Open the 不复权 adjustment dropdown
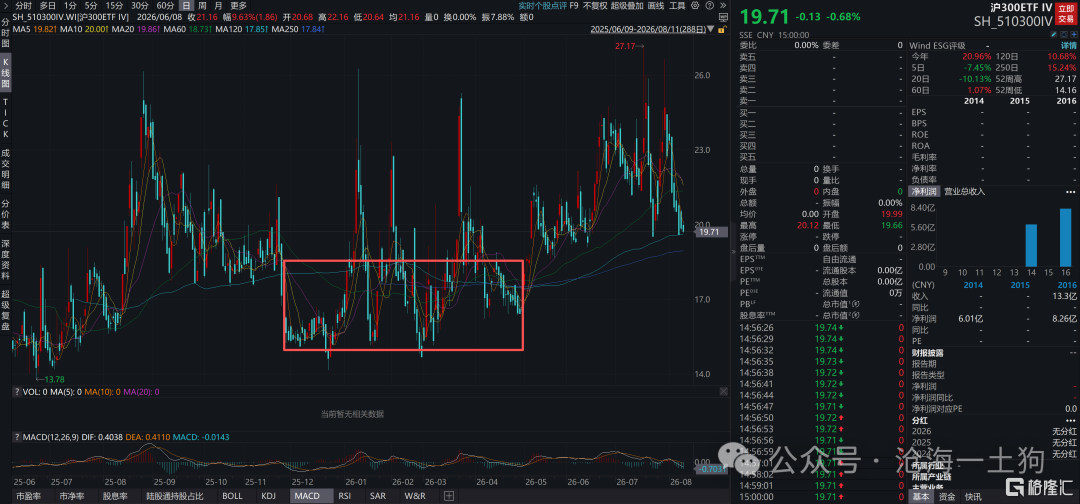 594,5
